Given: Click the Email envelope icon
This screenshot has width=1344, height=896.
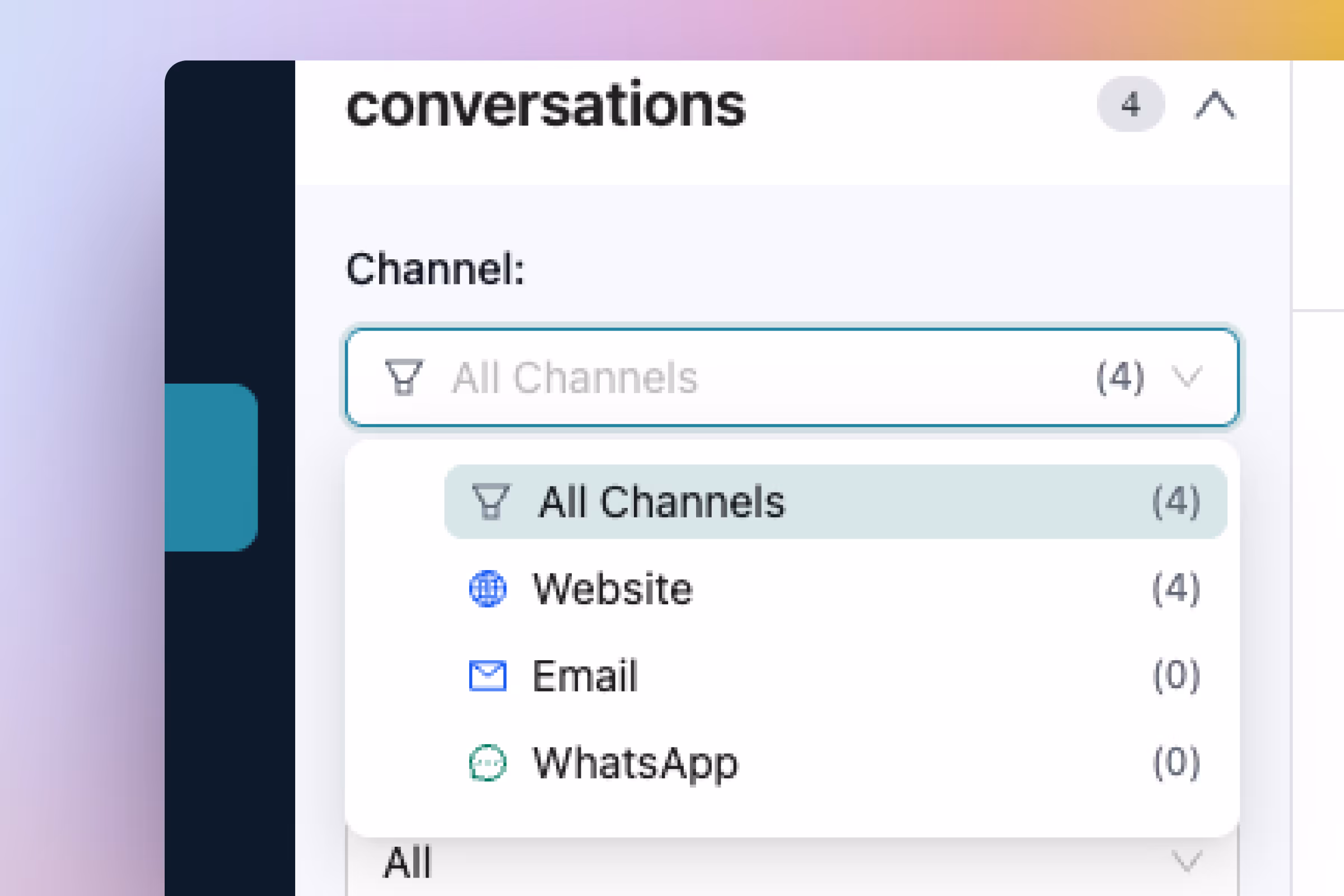Looking at the screenshot, I should (x=487, y=675).
